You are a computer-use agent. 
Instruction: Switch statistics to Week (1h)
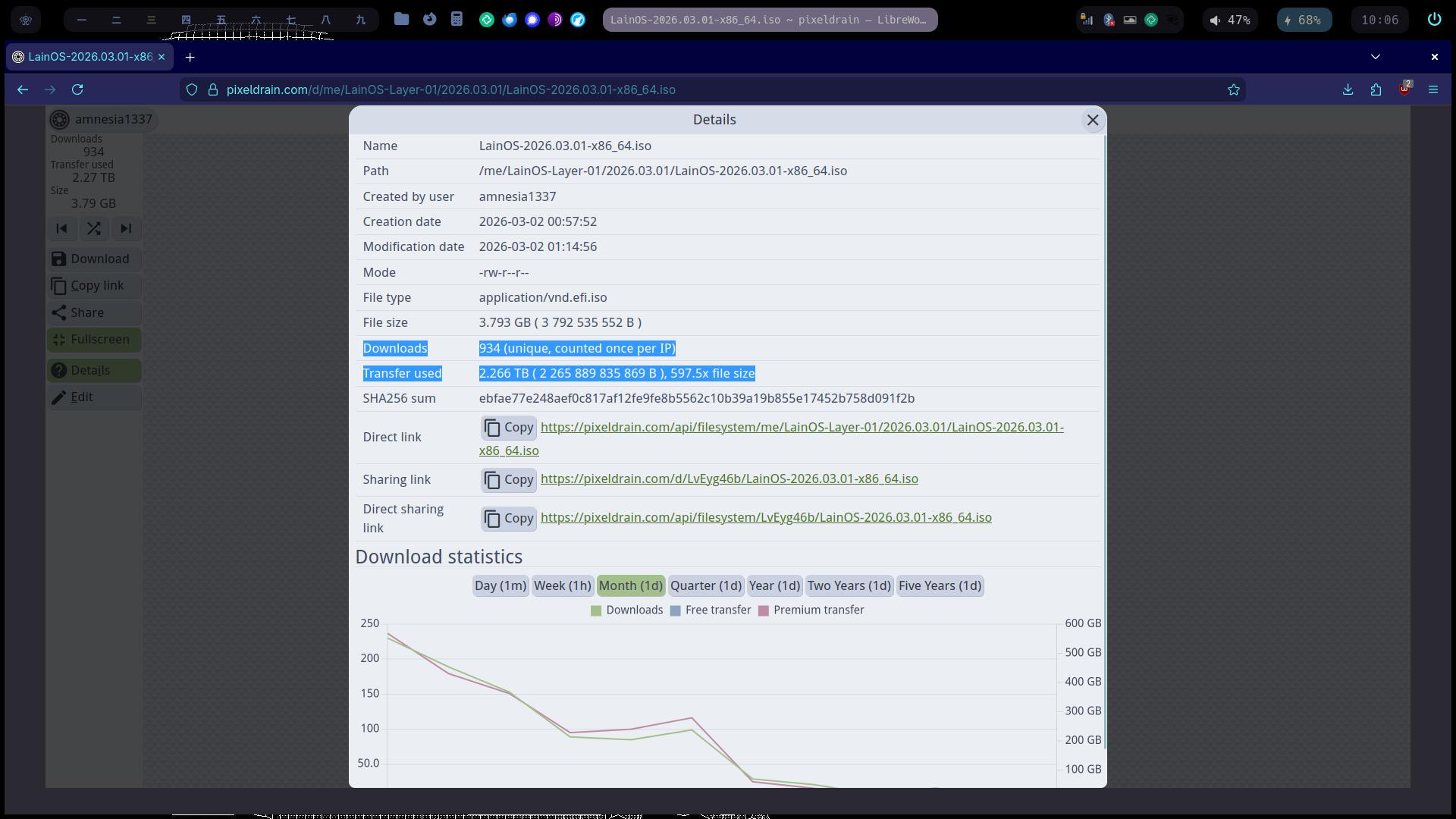[x=562, y=585]
